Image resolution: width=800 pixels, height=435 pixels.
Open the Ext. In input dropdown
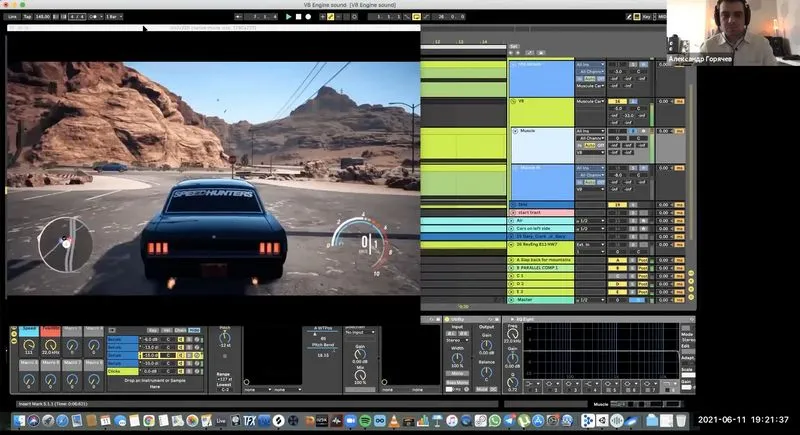point(590,245)
